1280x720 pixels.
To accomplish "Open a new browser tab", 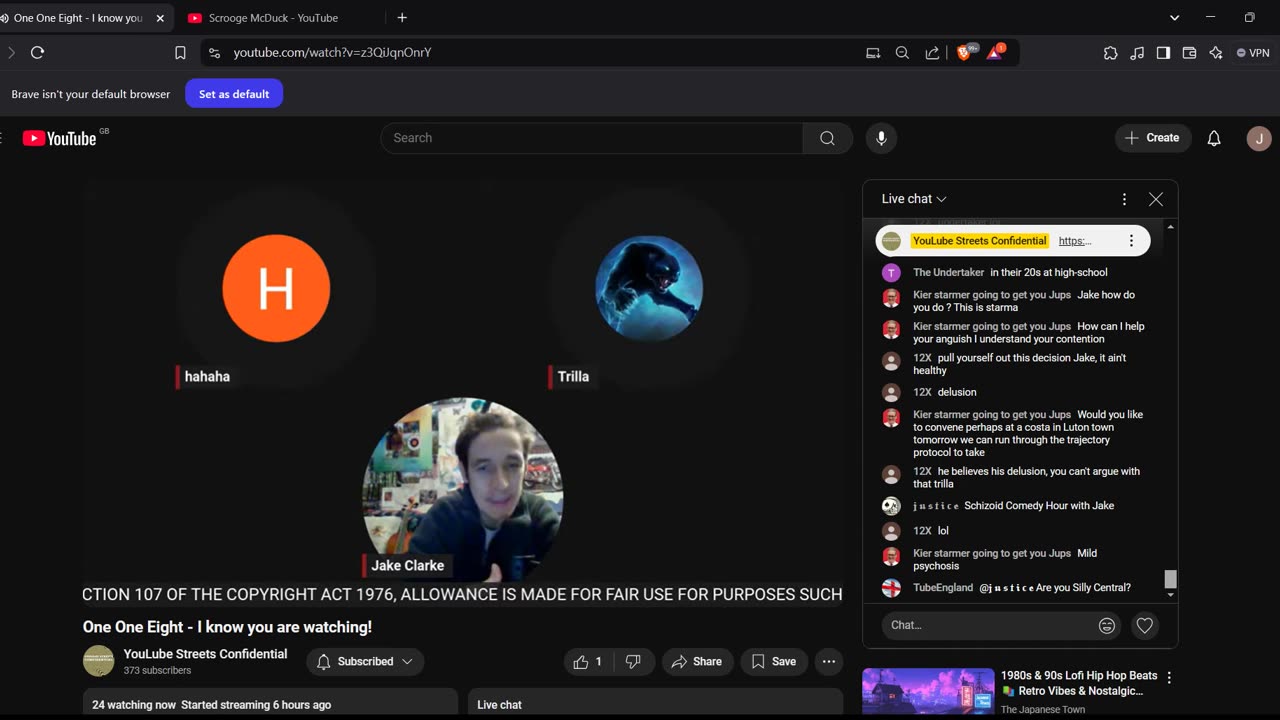I will (402, 18).
